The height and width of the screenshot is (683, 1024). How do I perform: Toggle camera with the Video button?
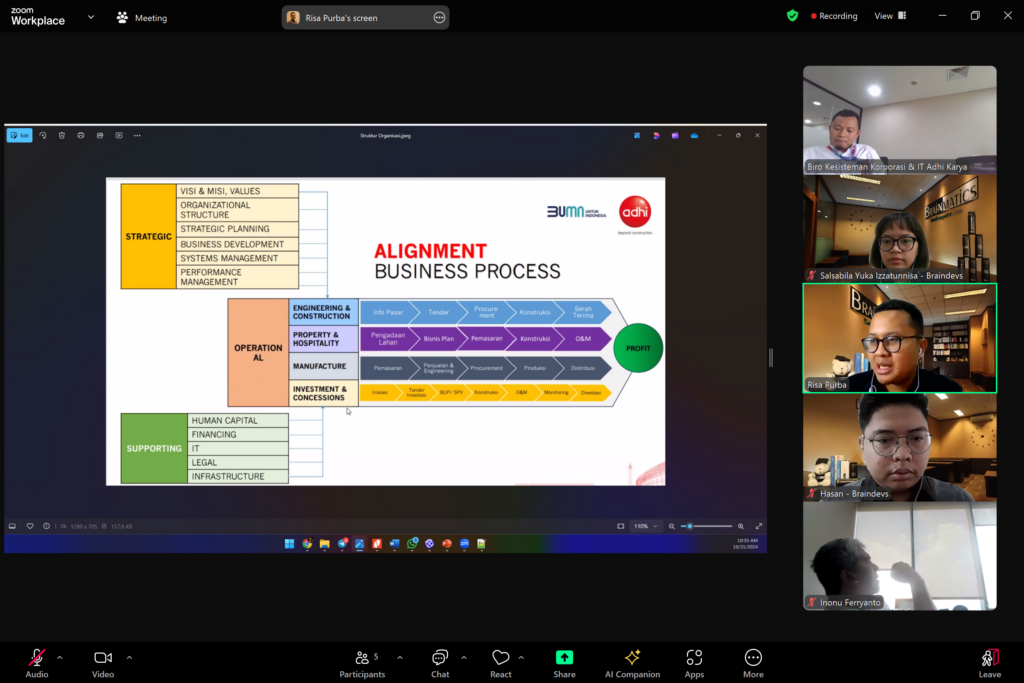click(x=102, y=662)
